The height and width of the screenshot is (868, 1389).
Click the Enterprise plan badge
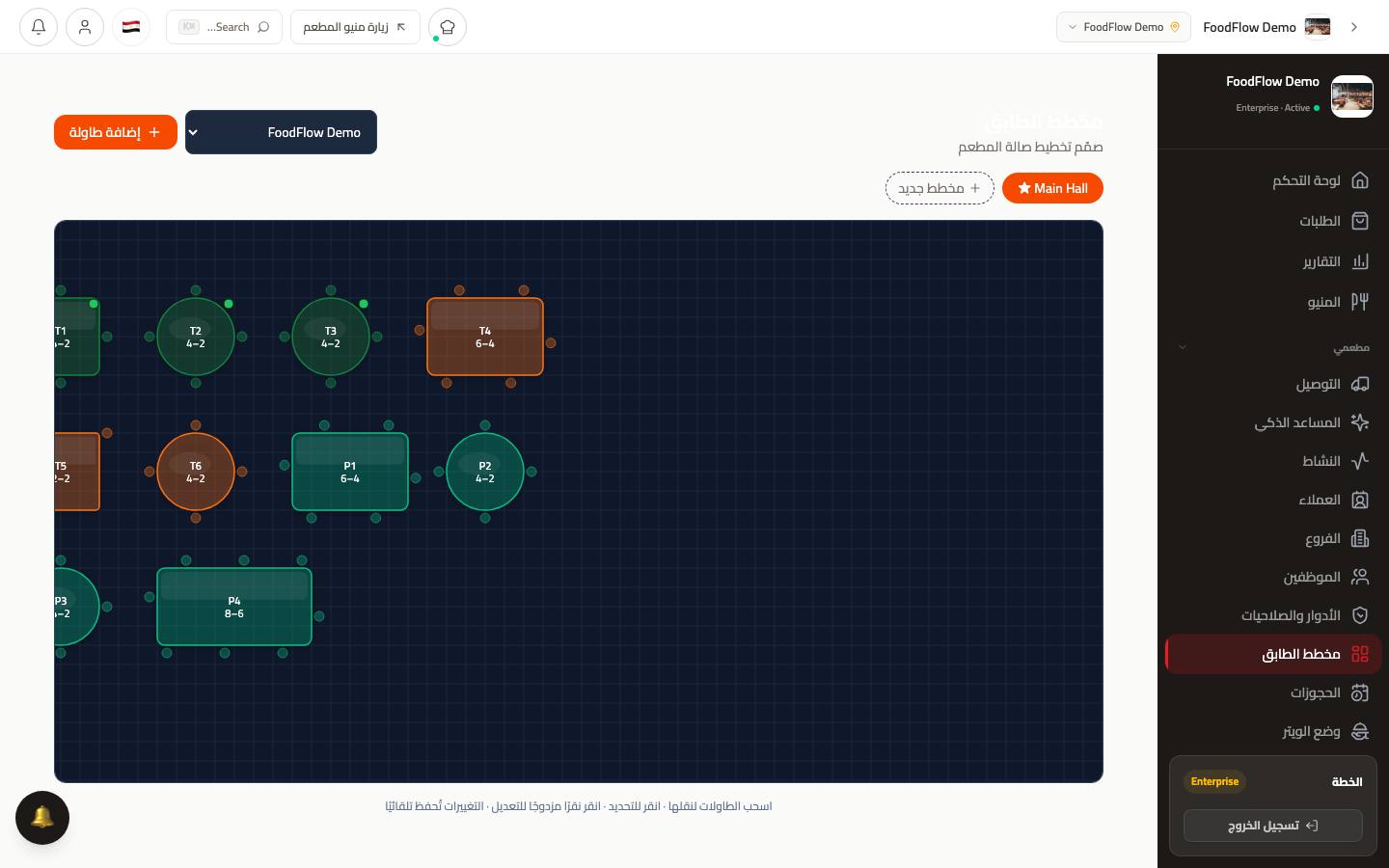coord(1214,781)
